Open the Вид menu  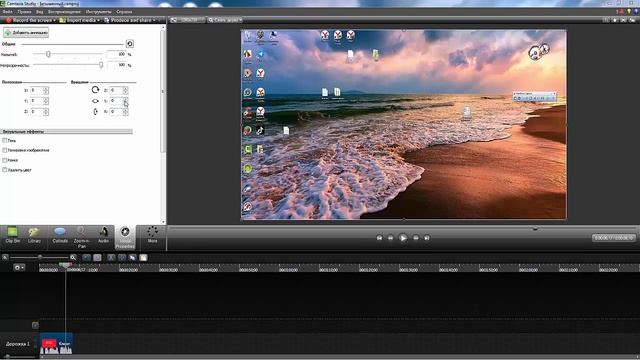40,12
